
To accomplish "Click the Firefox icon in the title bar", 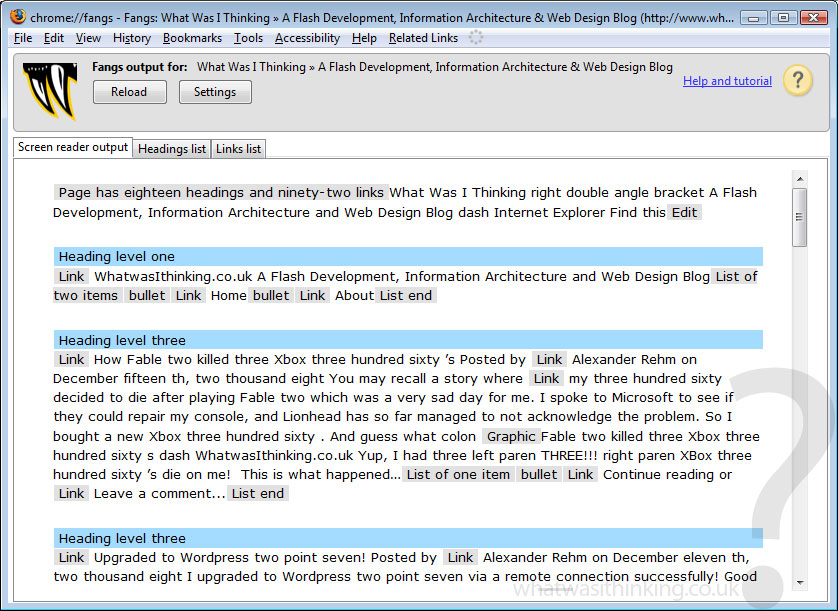I will coord(18,17).
